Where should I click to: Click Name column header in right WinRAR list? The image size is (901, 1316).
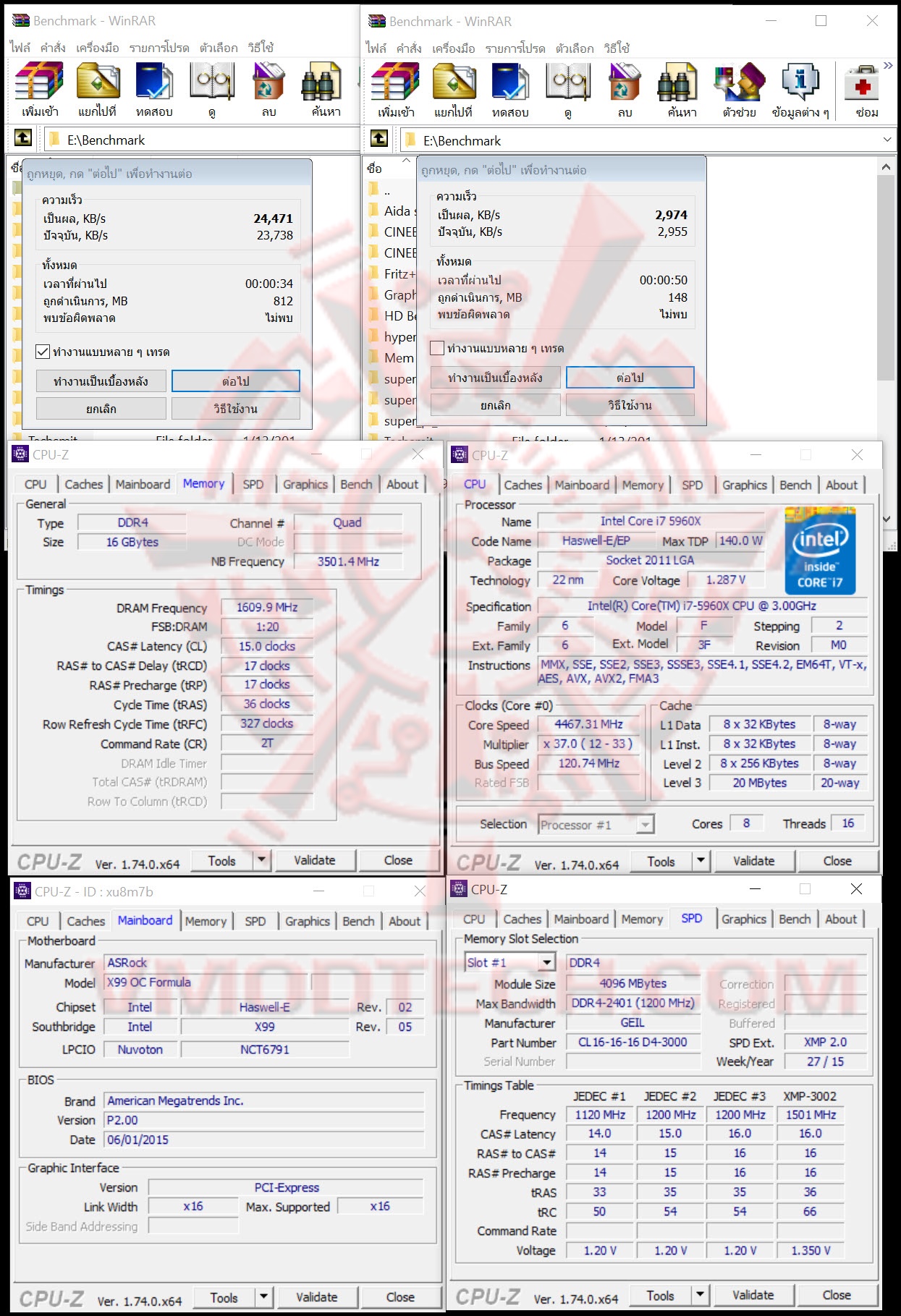(x=389, y=168)
